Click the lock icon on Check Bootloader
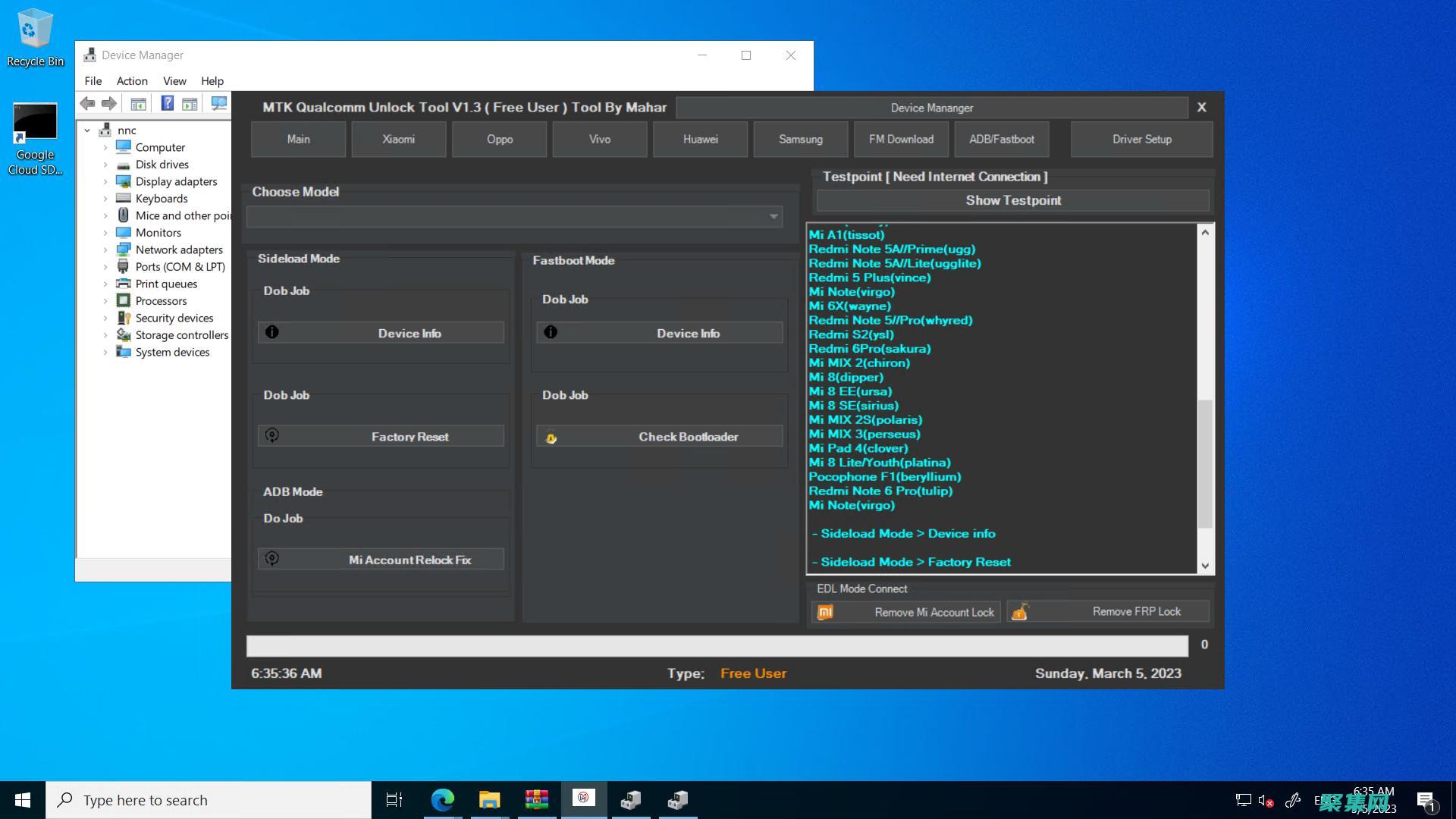Viewport: 1456px width, 819px height. tap(551, 438)
